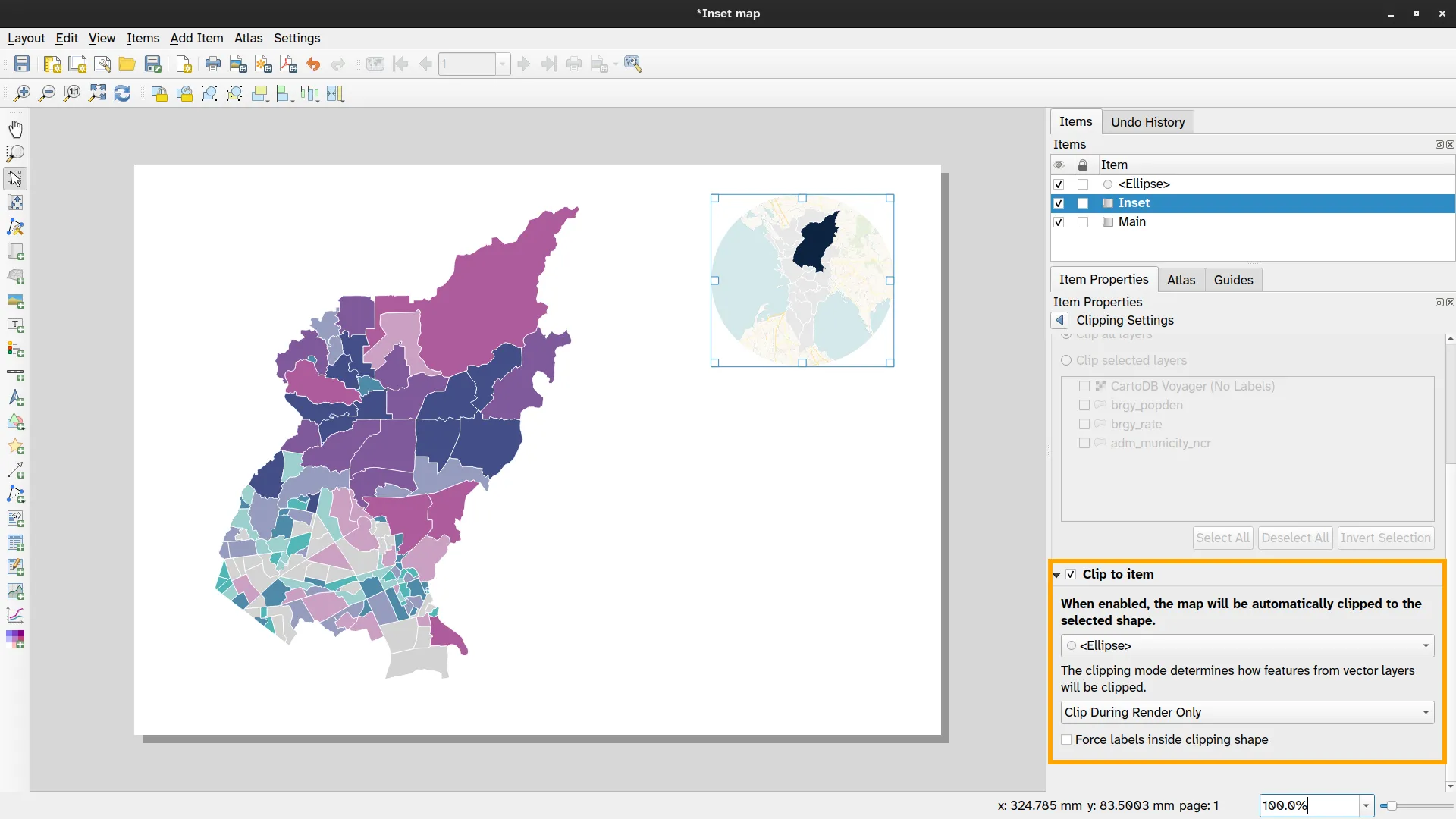Add a north arrow to the layout
This screenshot has height=819, width=1456.
(x=15, y=398)
